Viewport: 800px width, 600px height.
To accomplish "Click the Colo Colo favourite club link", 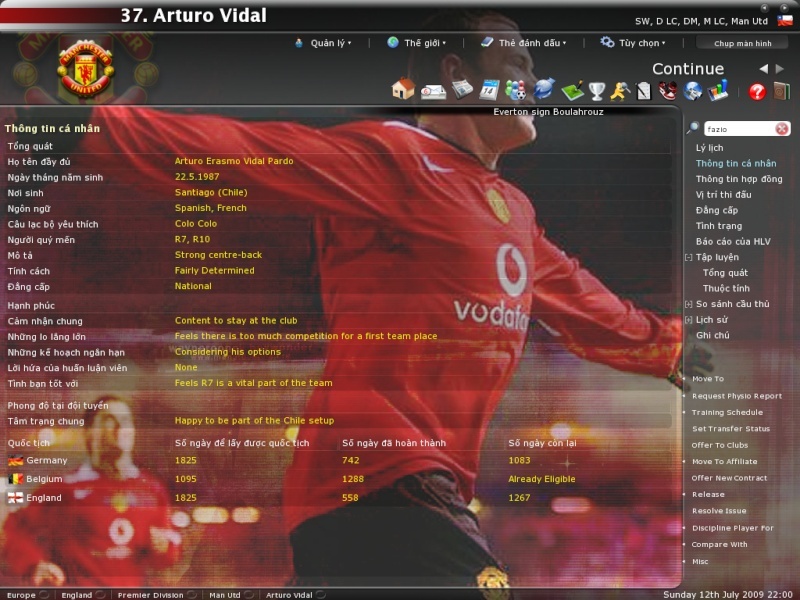I will (x=196, y=223).
